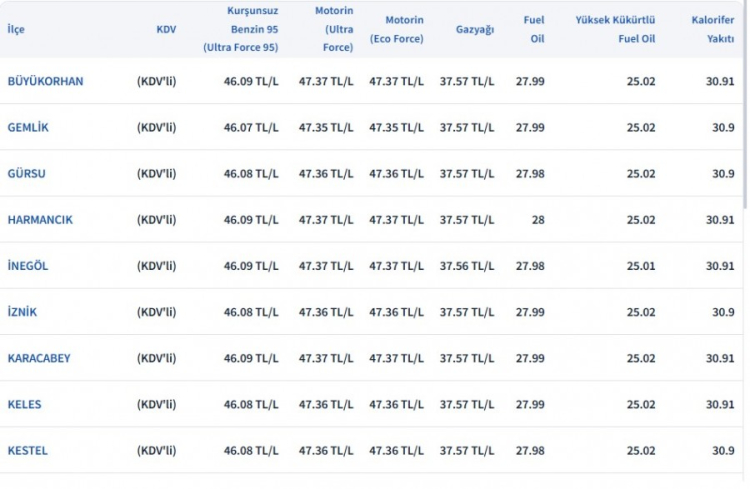Click the Gazyağı column header
This screenshot has width=750, height=489.
click(475, 29)
